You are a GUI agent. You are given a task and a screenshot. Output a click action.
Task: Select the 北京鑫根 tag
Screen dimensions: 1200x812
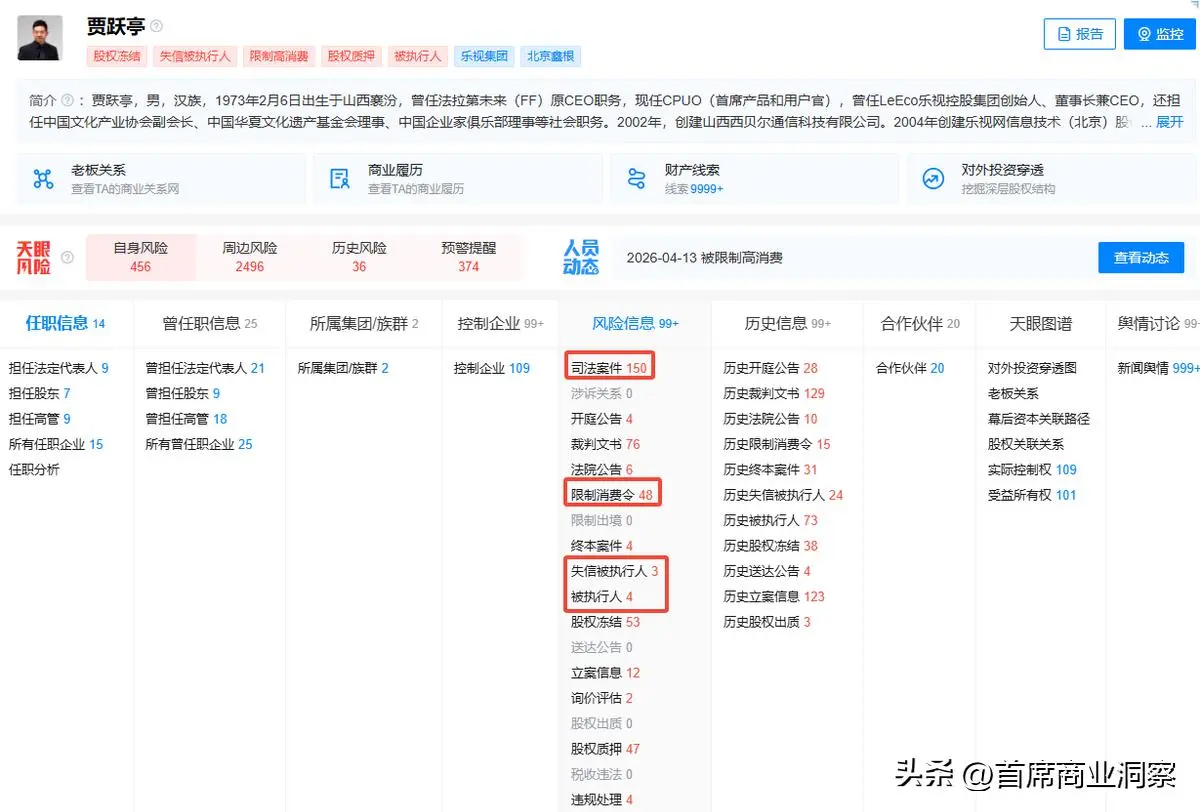coord(550,57)
